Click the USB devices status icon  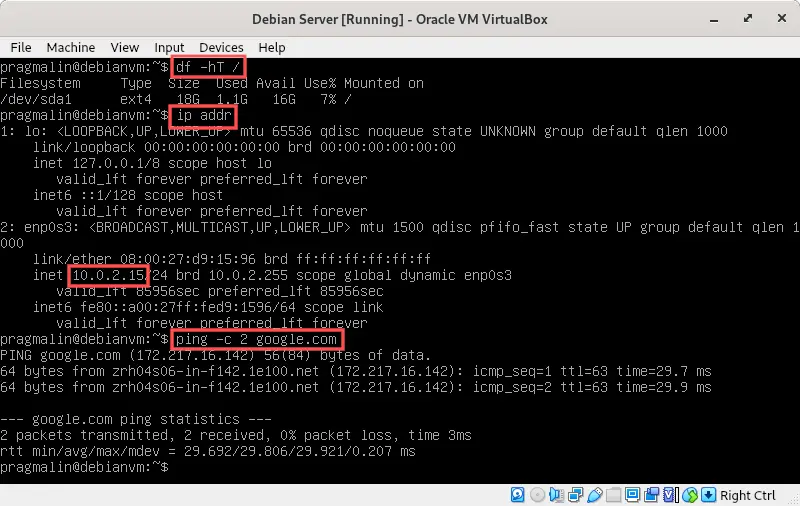pyautogui.click(x=594, y=495)
